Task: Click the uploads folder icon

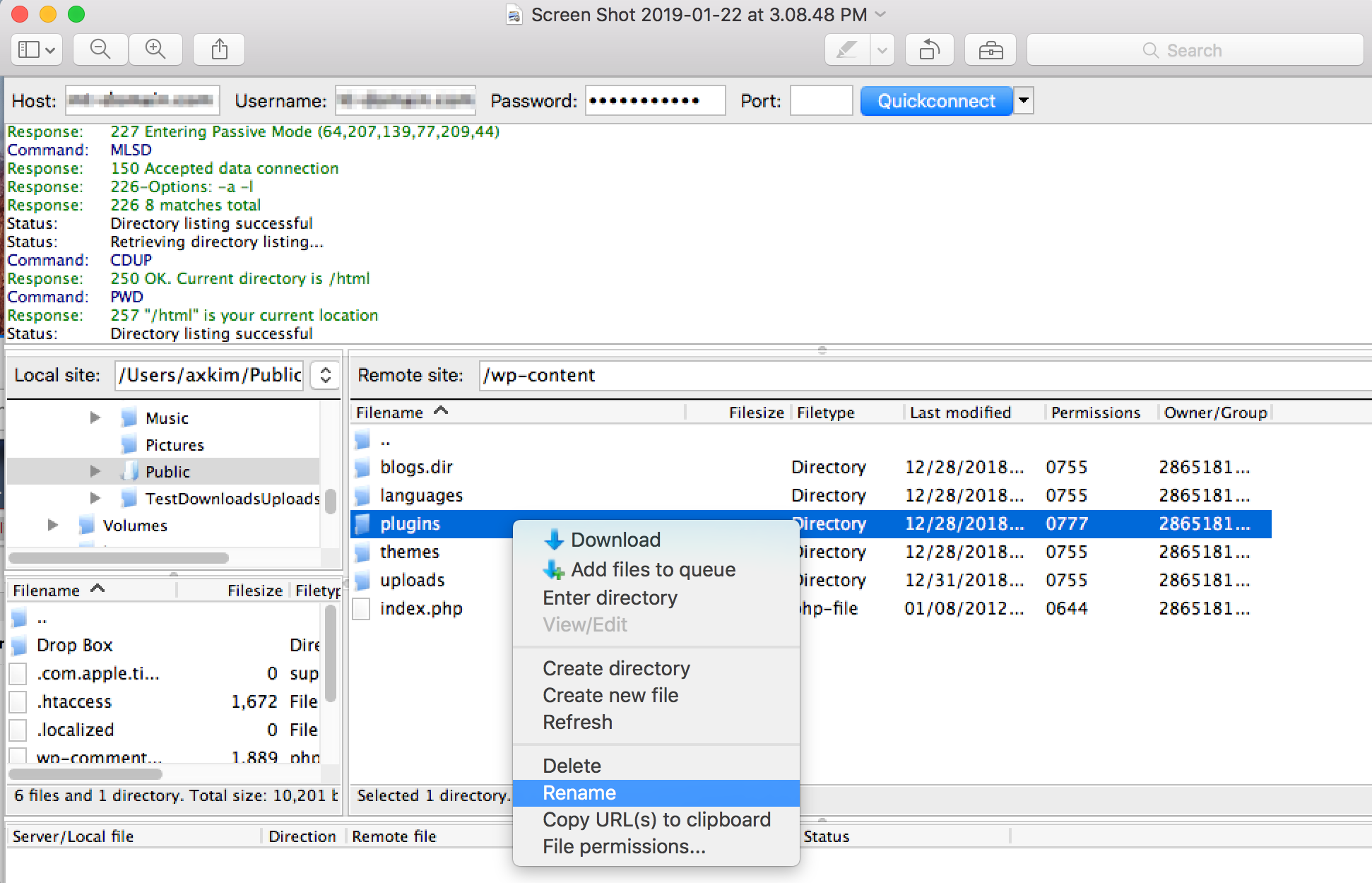Action: (x=362, y=580)
